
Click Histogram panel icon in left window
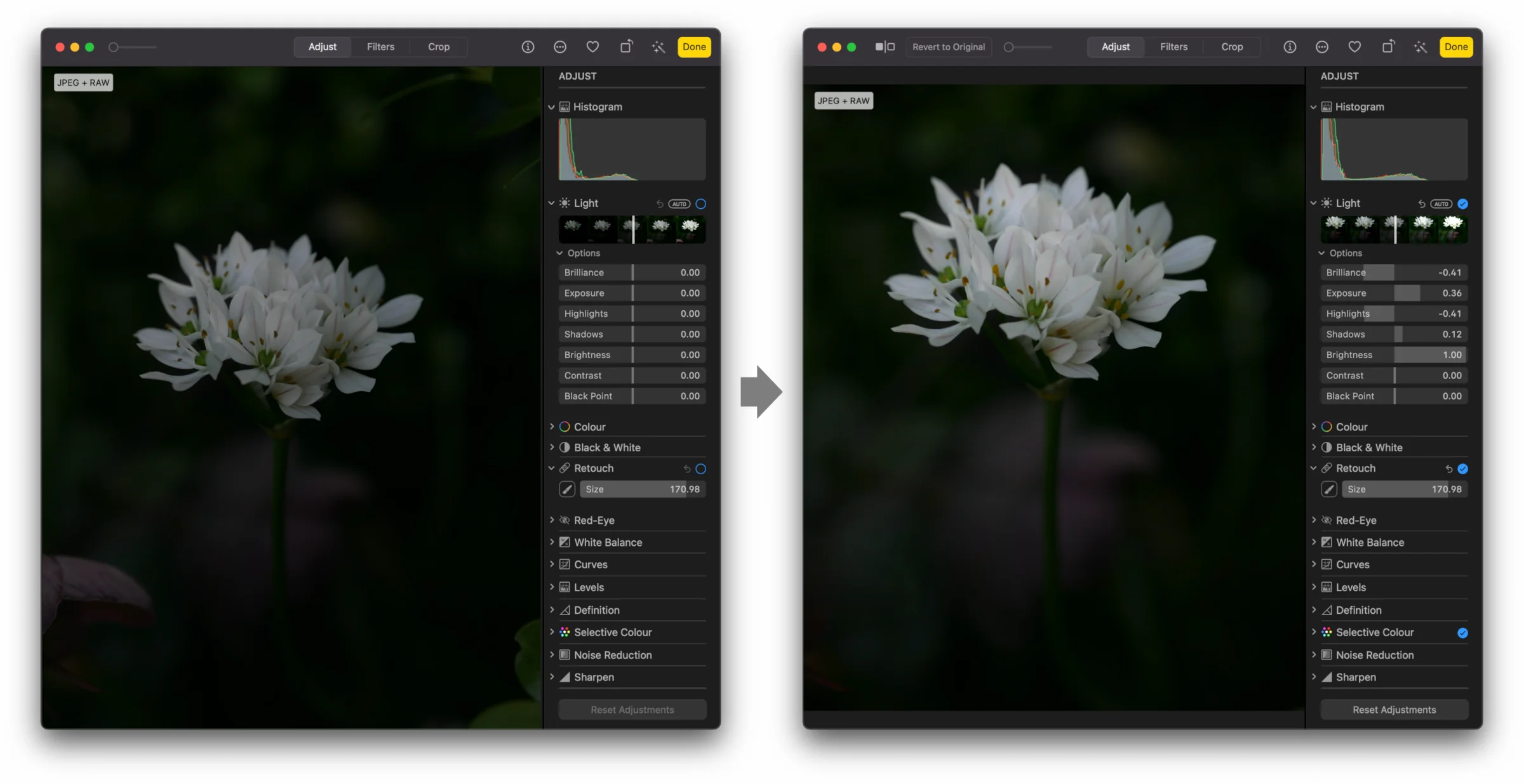(x=565, y=107)
